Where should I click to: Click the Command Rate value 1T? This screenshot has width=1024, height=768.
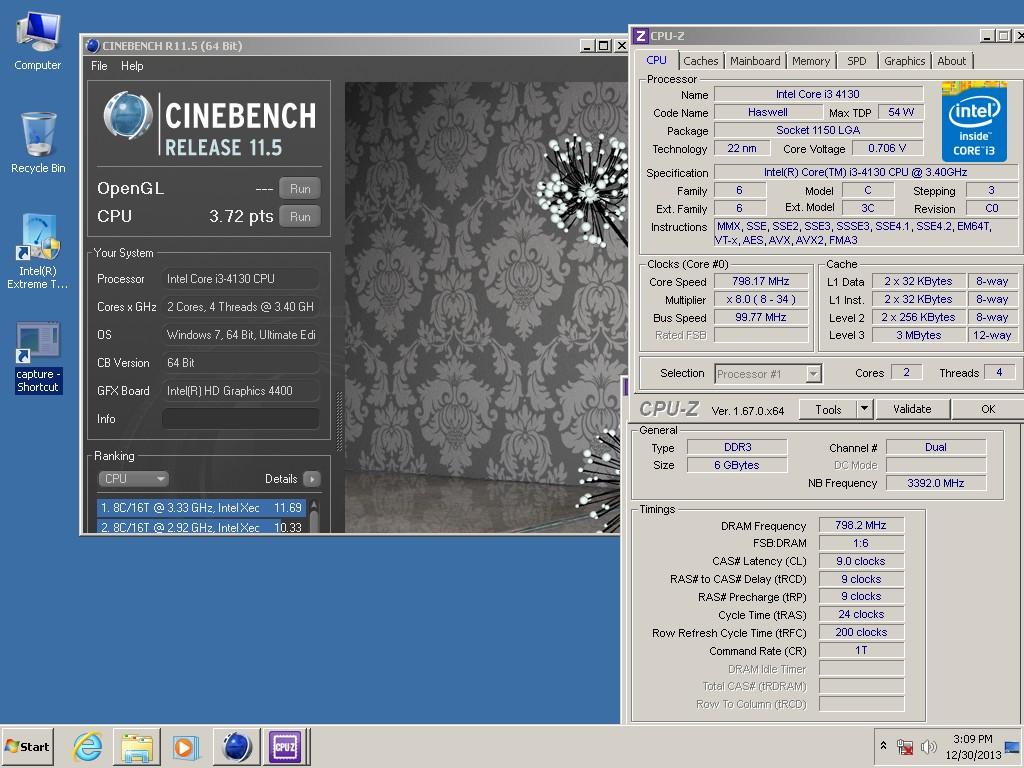pos(861,650)
